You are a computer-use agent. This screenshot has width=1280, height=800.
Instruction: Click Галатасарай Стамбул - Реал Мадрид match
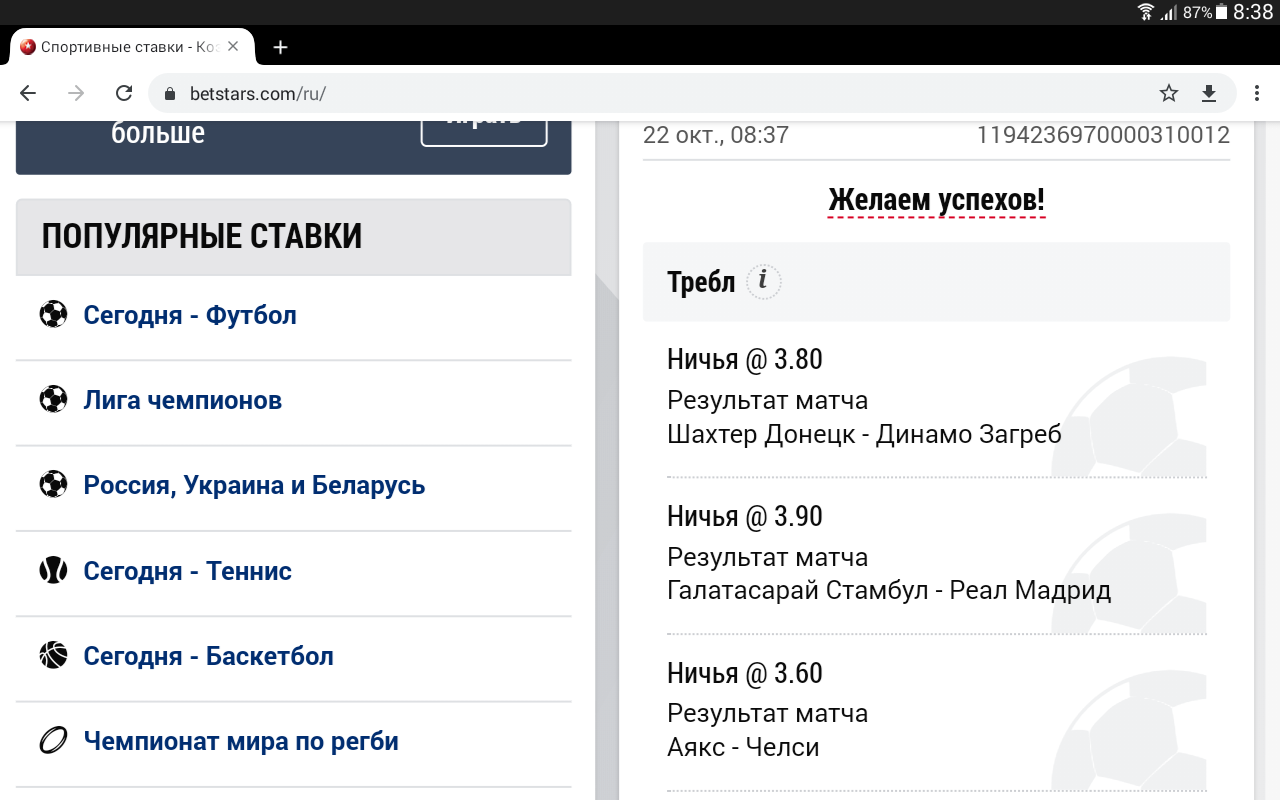click(889, 591)
